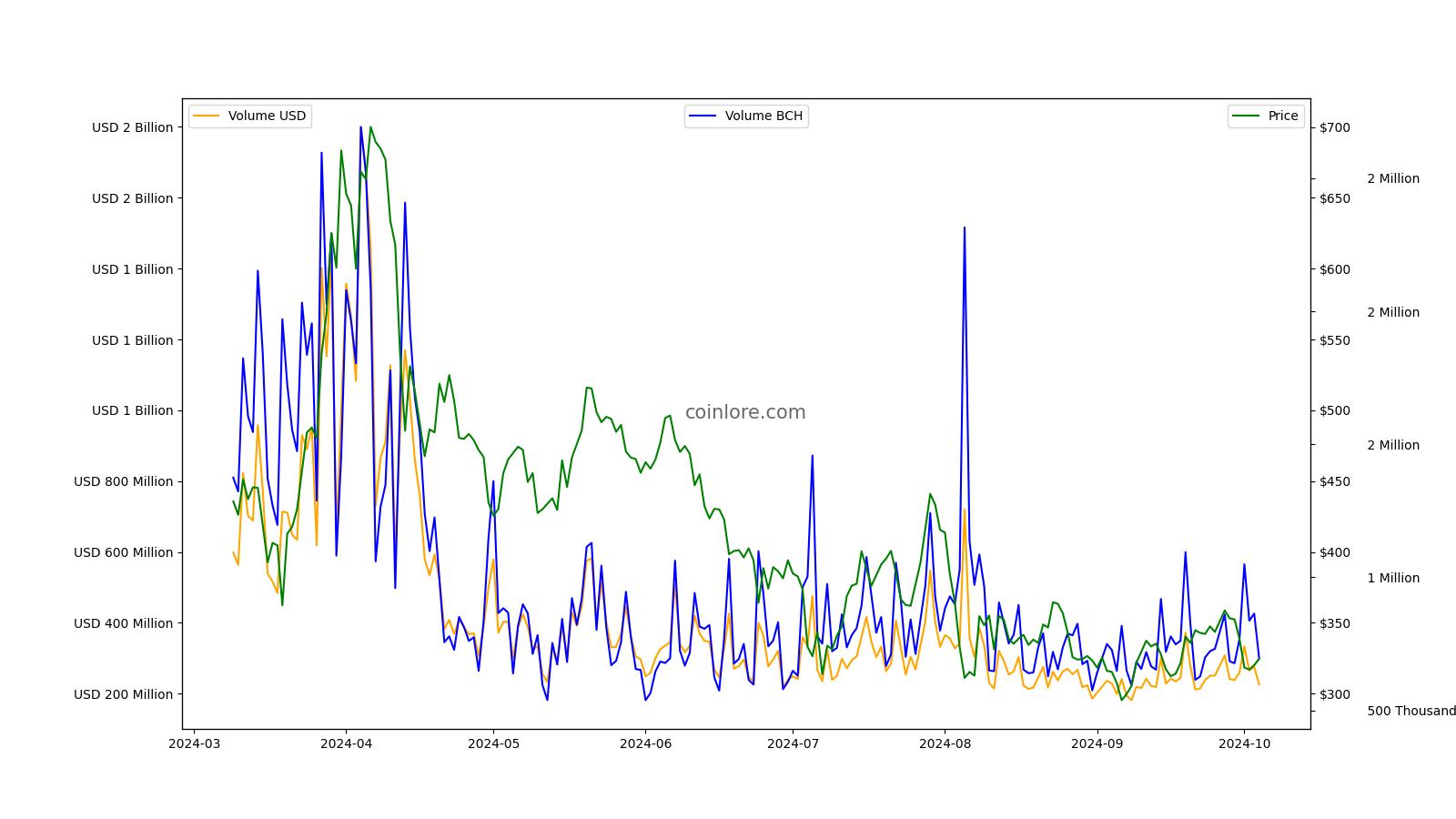Click the $400 price tick label
This screenshot has width=1456, height=819.
point(1335,552)
